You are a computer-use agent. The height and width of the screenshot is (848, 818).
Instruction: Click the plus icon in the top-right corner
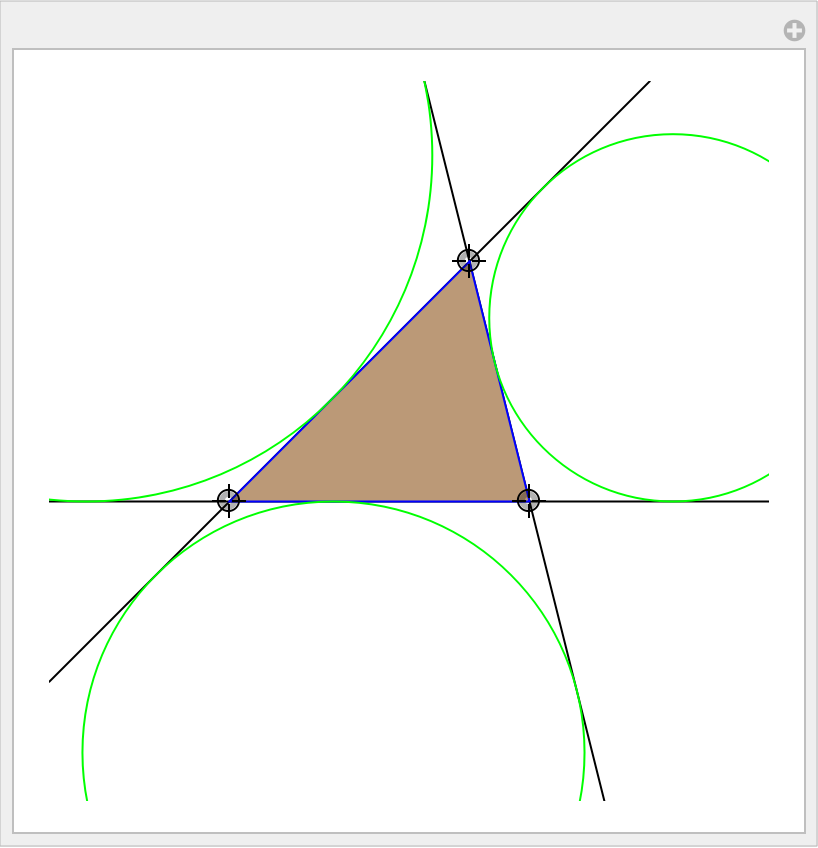point(794,31)
